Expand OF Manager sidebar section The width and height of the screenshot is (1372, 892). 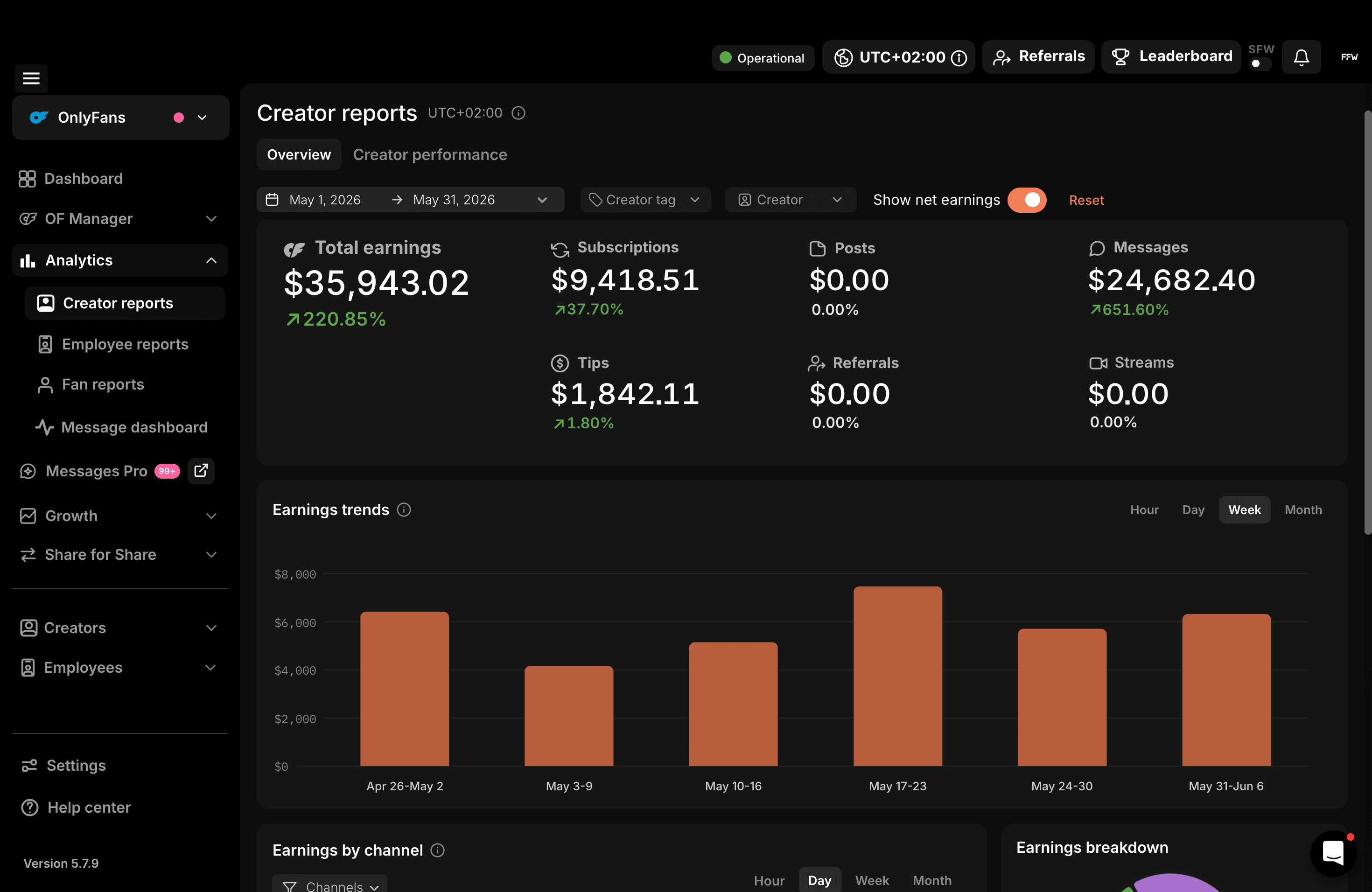pyautogui.click(x=120, y=218)
